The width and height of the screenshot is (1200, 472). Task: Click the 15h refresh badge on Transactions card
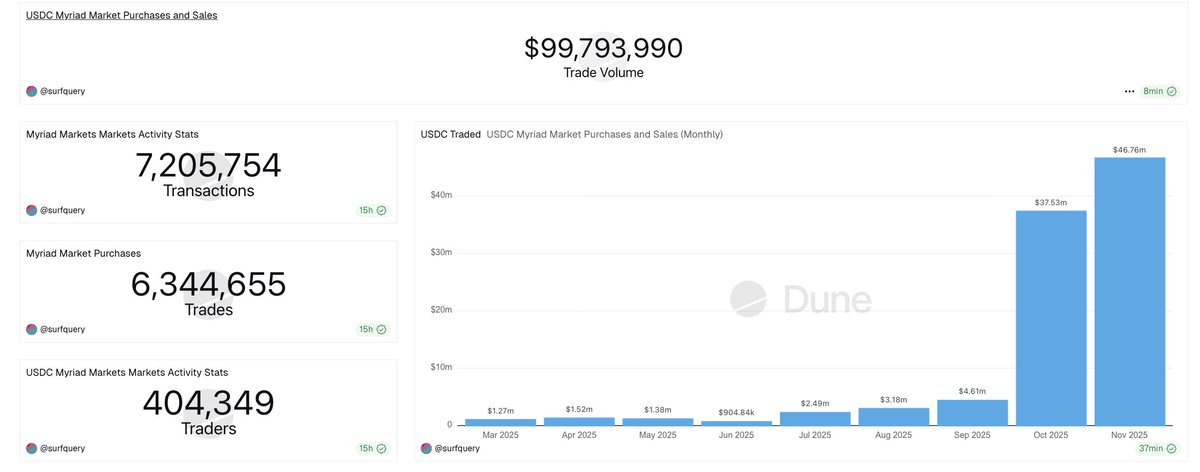(373, 210)
